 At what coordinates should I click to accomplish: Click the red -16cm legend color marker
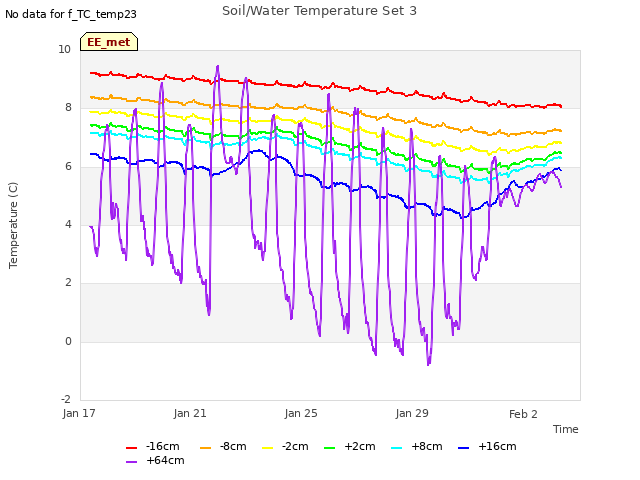(x=131, y=448)
